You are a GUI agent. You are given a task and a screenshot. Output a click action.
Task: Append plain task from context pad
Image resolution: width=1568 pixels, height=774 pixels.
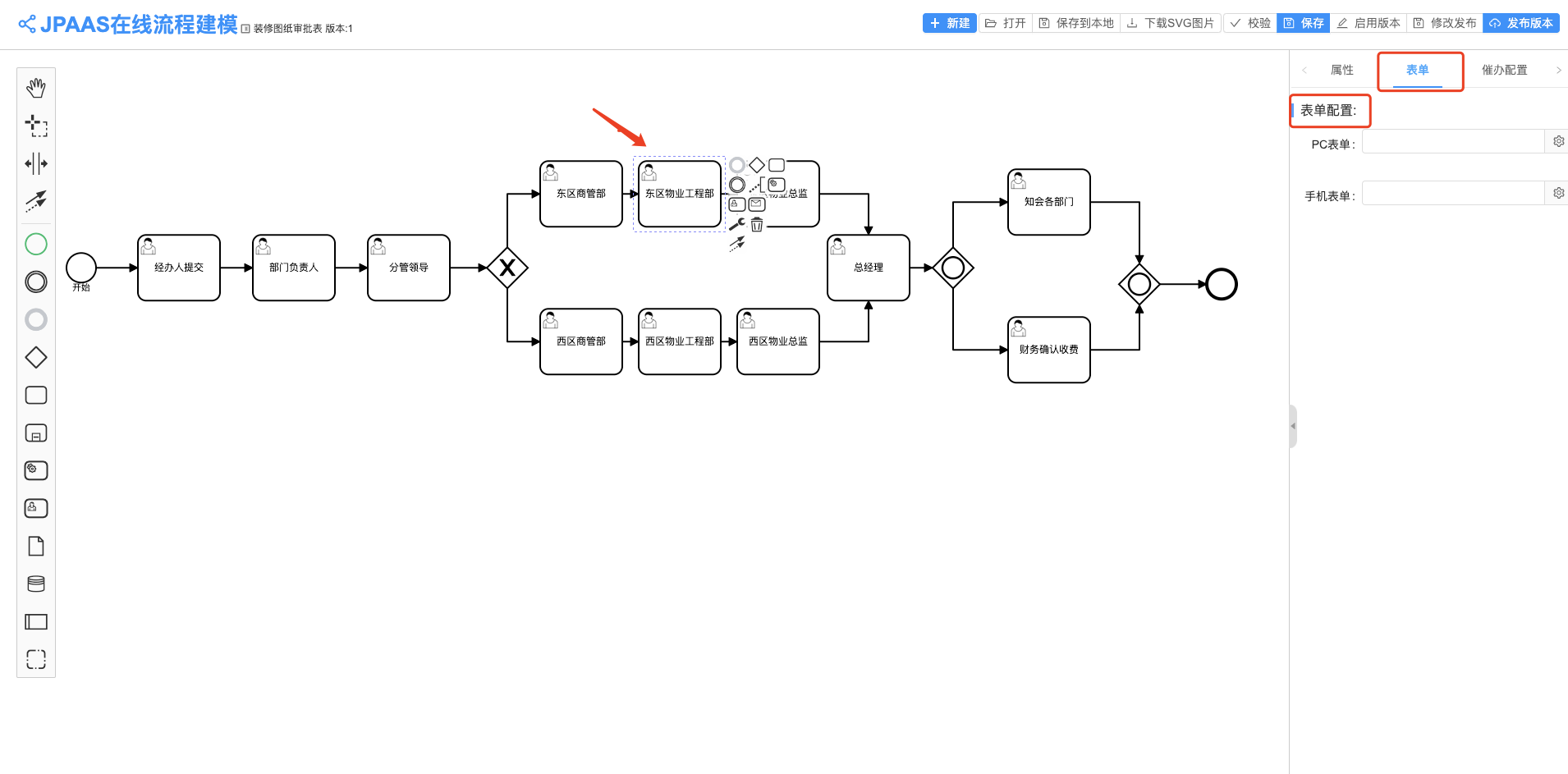(777, 165)
